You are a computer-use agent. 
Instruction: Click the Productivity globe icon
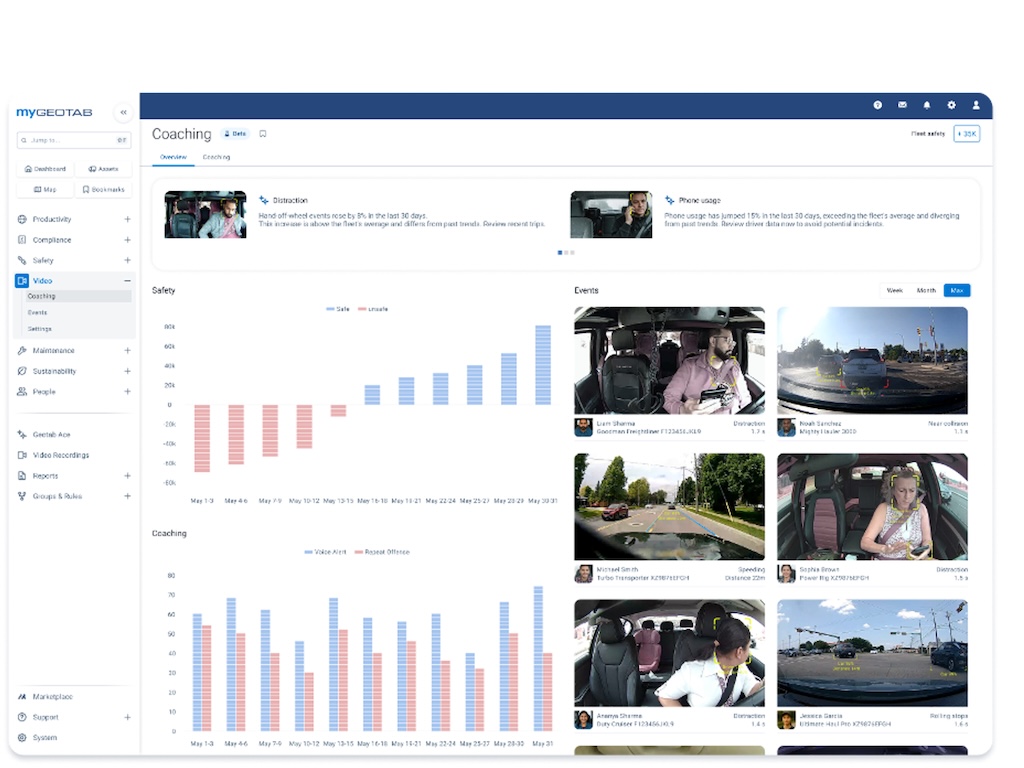[x=22, y=219]
